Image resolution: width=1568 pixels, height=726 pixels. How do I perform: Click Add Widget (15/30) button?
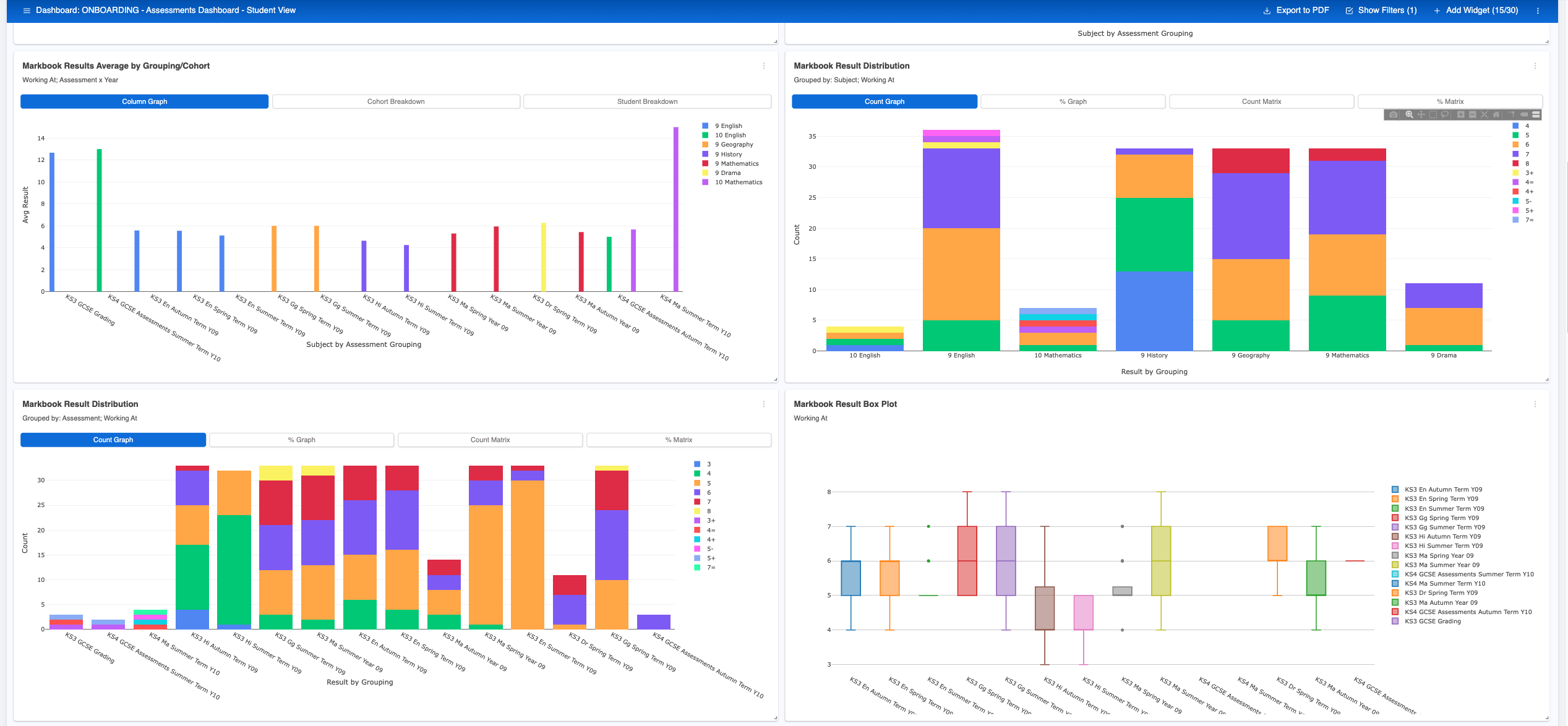pyautogui.click(x=1476, y=11)
